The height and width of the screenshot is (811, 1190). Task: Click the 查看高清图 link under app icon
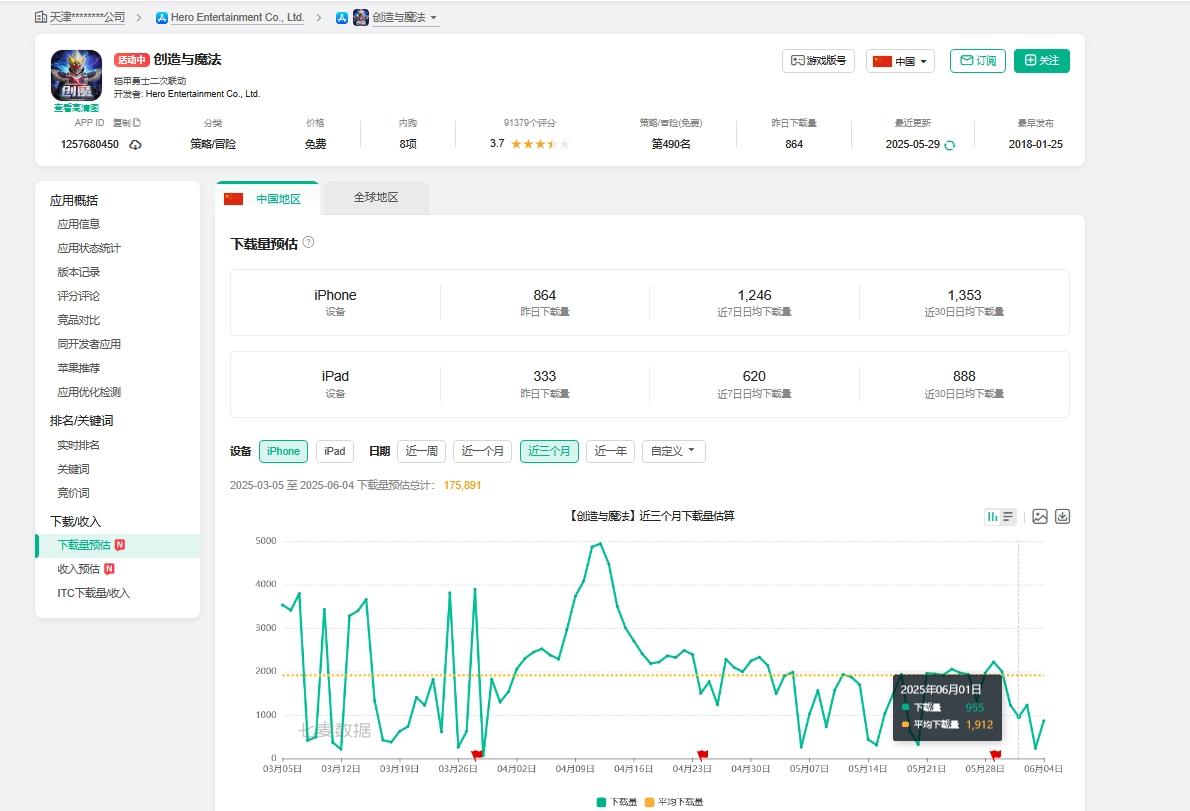tap(77, 108)
